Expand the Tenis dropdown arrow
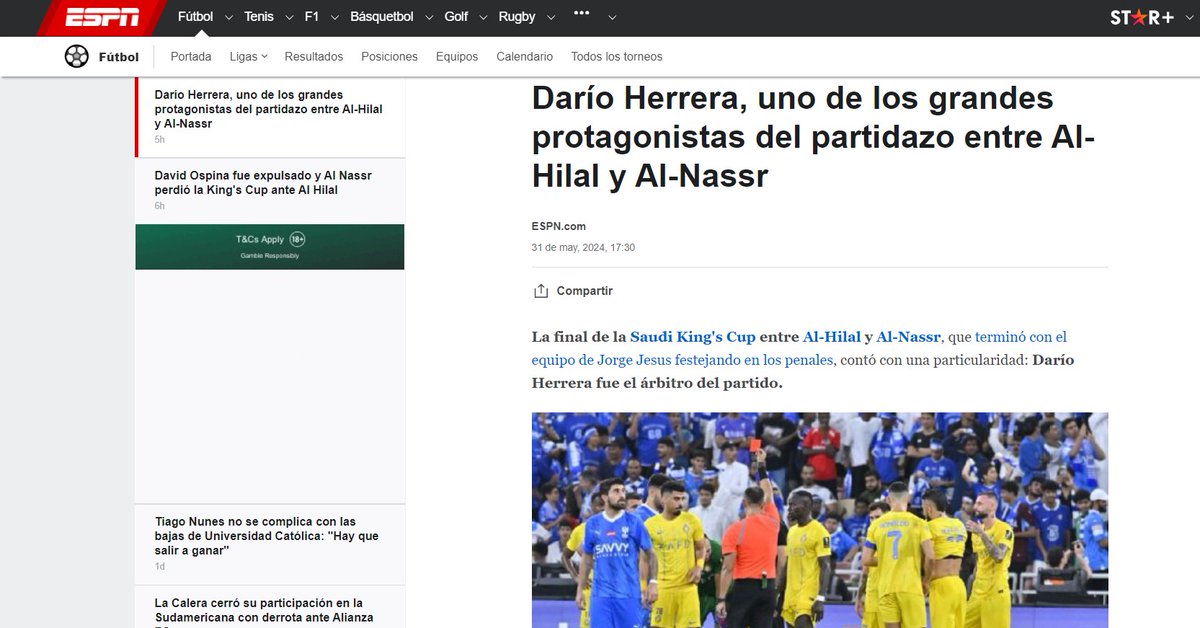This screenshot has width=1200, height=628. pos(290,17)
